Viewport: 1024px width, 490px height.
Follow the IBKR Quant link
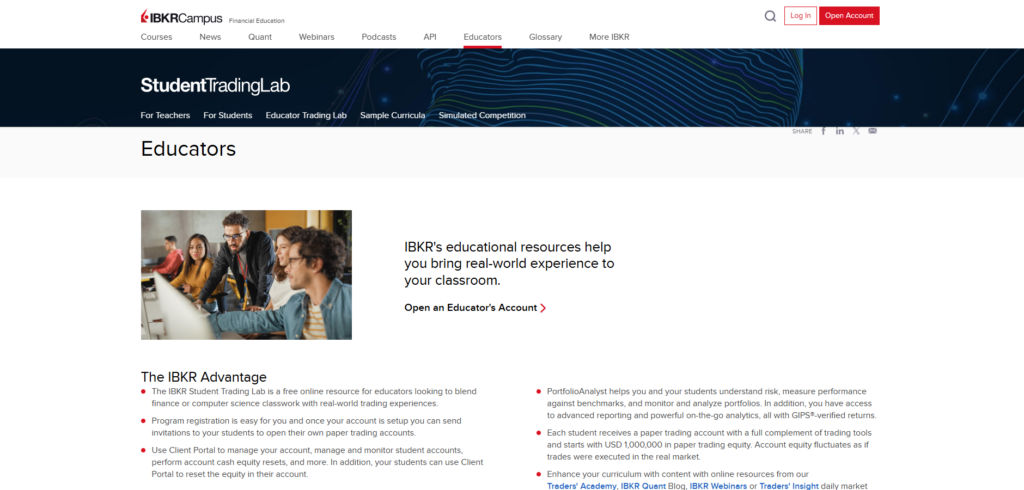(643, 486)
